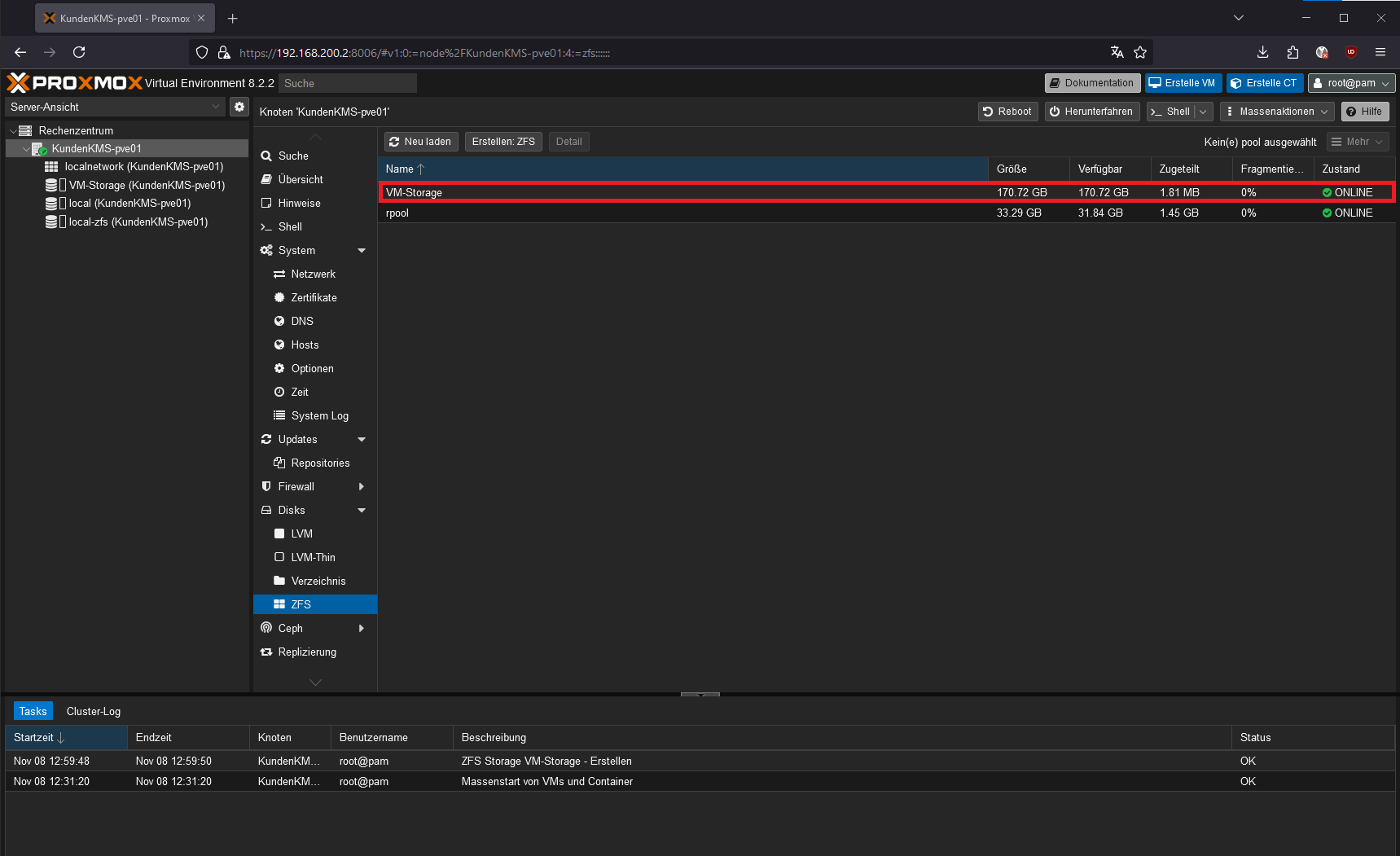Click the translate page icon in address bar

tap(1117, 52)
